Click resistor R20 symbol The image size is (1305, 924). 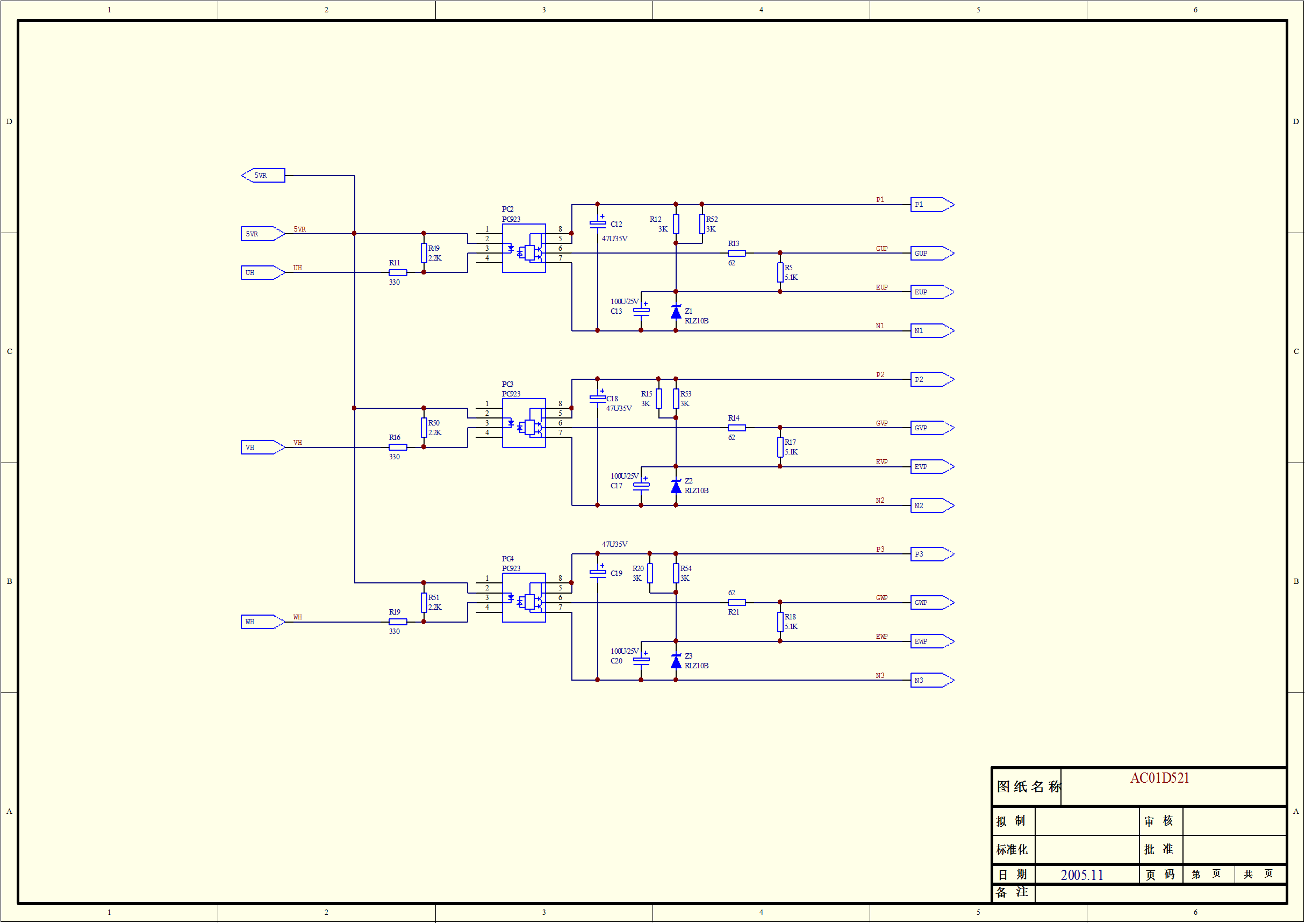tap(650, 574)
